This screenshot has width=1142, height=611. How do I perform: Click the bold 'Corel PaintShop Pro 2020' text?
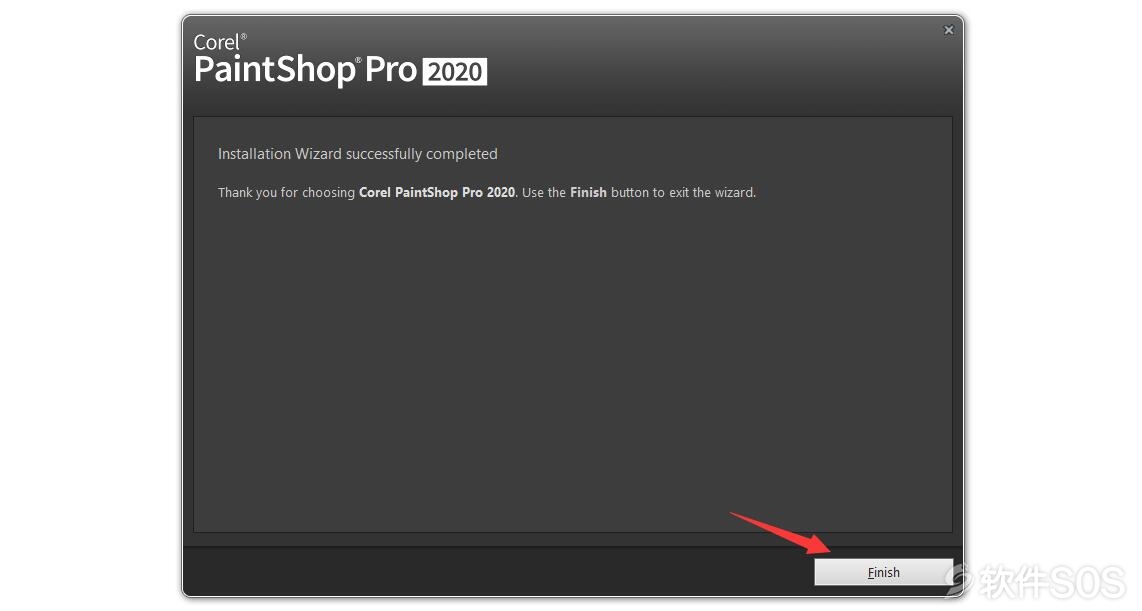point(437,192)
